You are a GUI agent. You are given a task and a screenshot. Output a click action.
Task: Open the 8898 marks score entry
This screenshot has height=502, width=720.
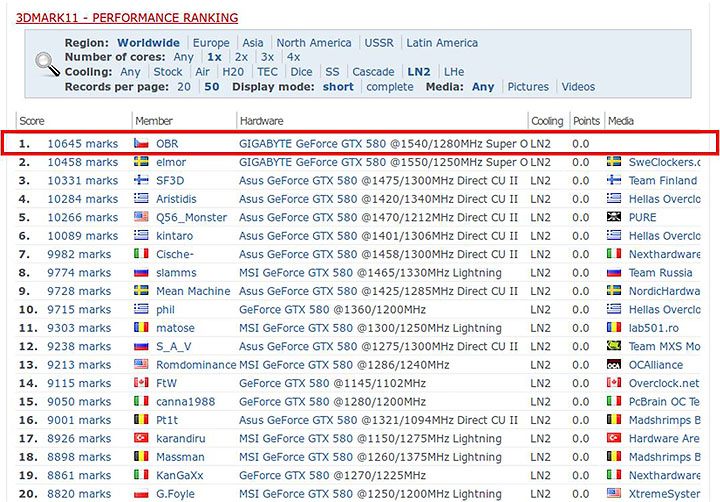pyautogui.click(x=79, y=457)
